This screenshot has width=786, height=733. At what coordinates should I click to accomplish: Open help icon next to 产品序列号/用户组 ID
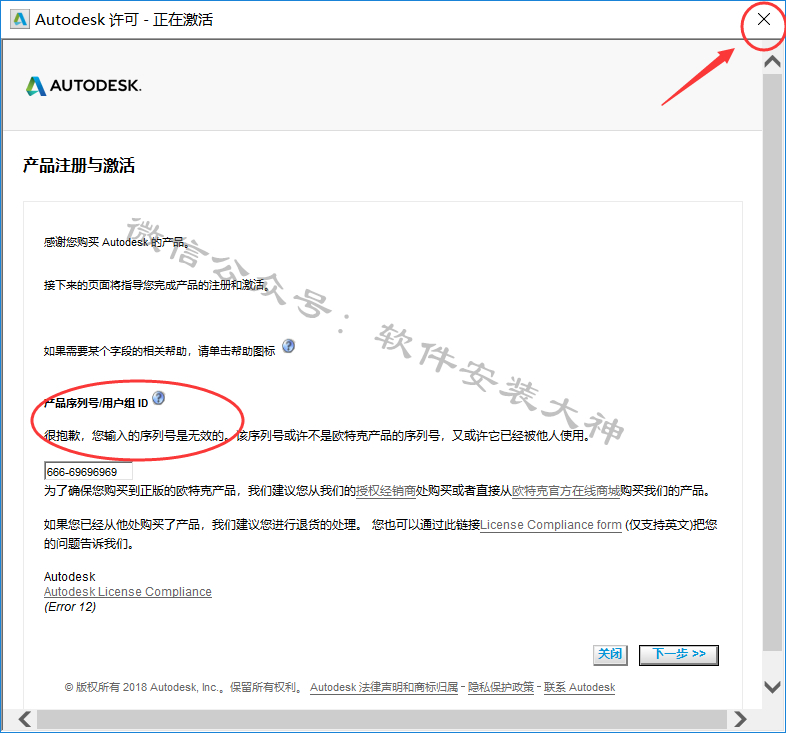158,398
